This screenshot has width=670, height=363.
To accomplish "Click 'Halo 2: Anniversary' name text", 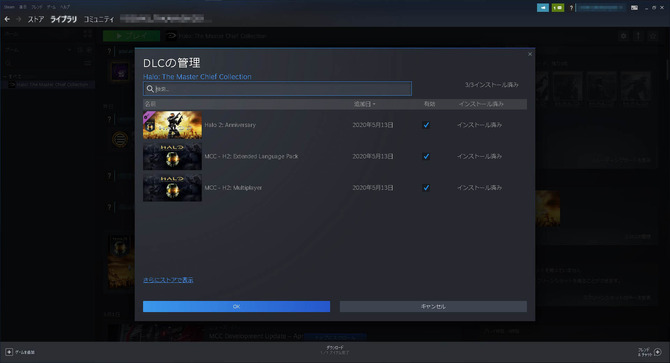I will (x=230, y=125).
